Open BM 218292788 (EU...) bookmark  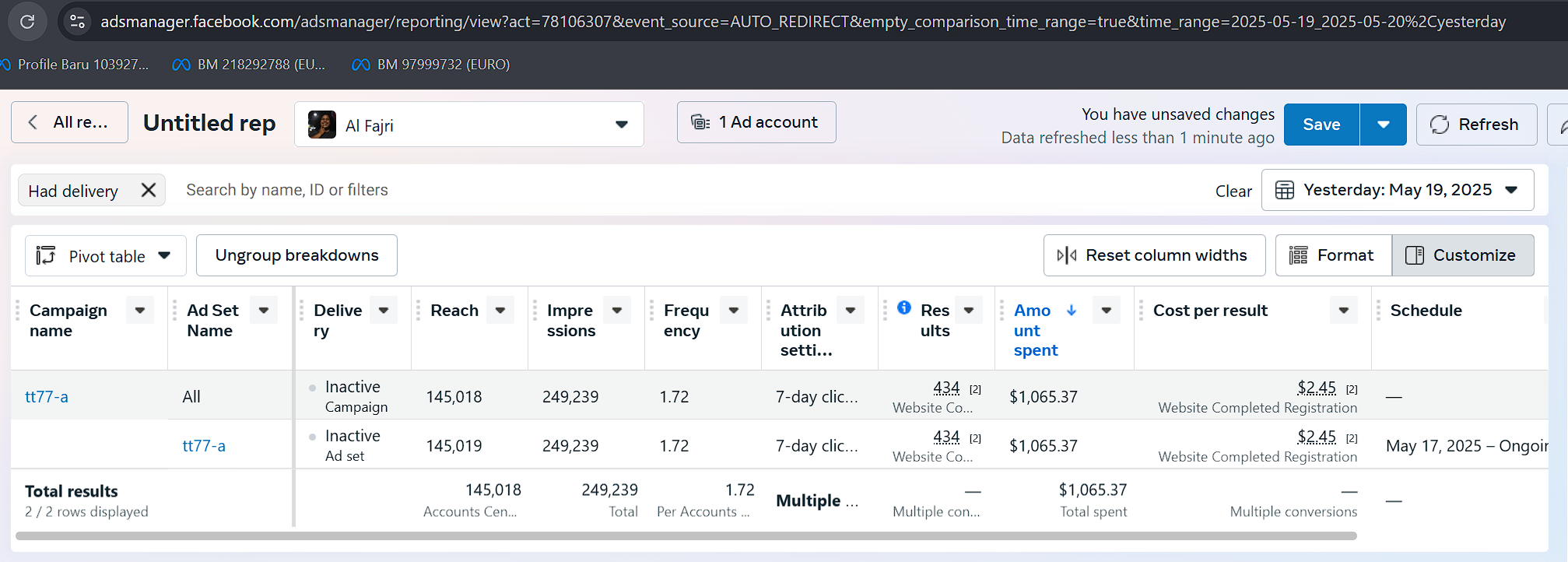tap(249, 65)
